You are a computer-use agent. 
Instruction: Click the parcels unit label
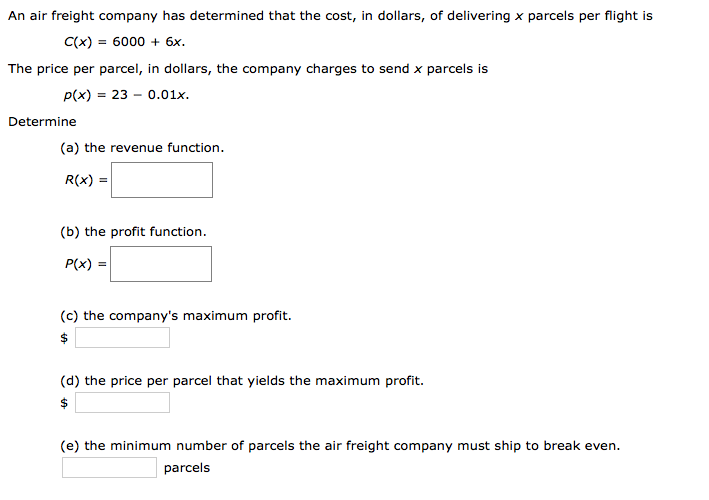coord(187,468)
